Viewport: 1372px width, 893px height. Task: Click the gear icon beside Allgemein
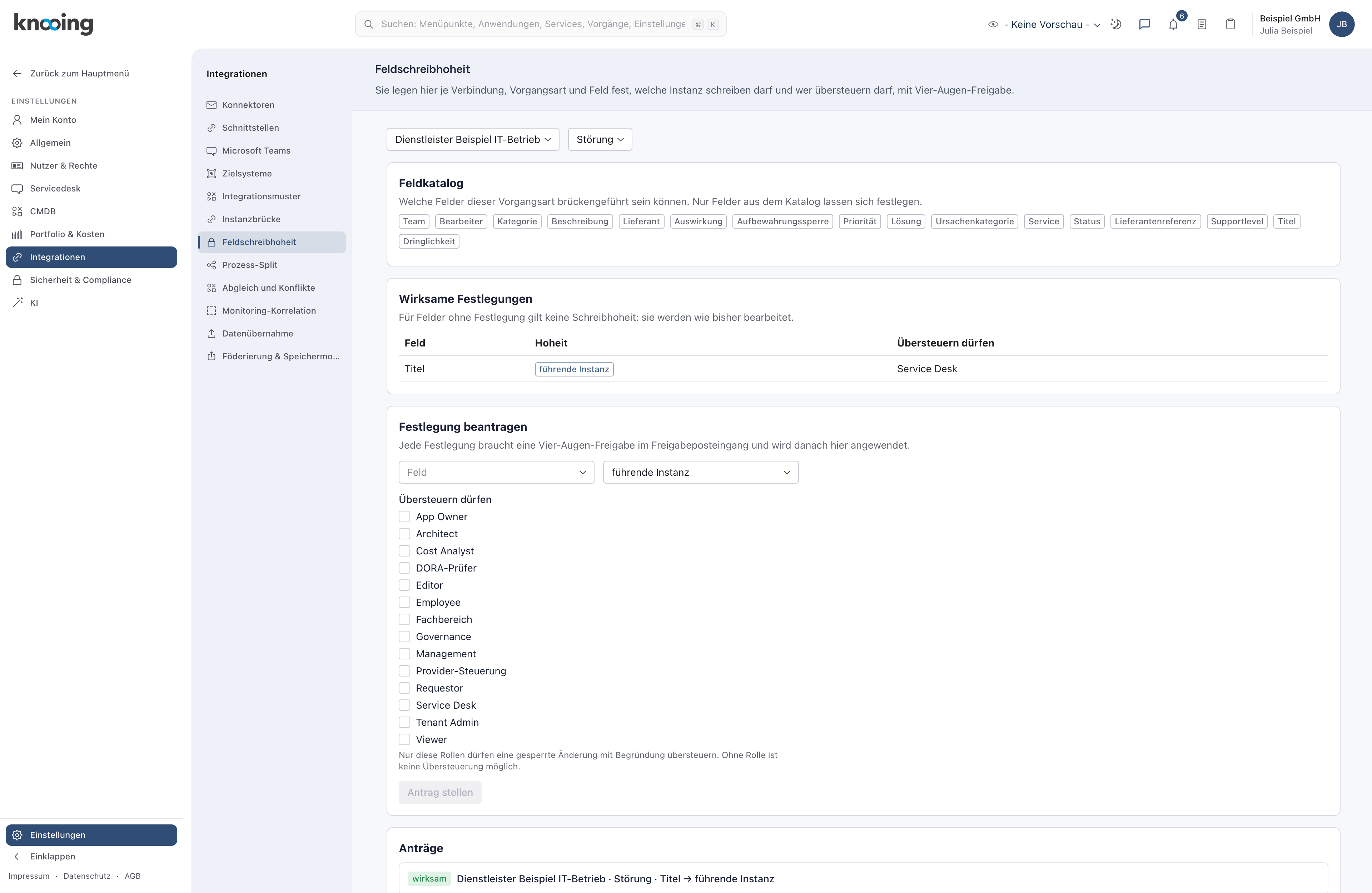tap(17, 143)
